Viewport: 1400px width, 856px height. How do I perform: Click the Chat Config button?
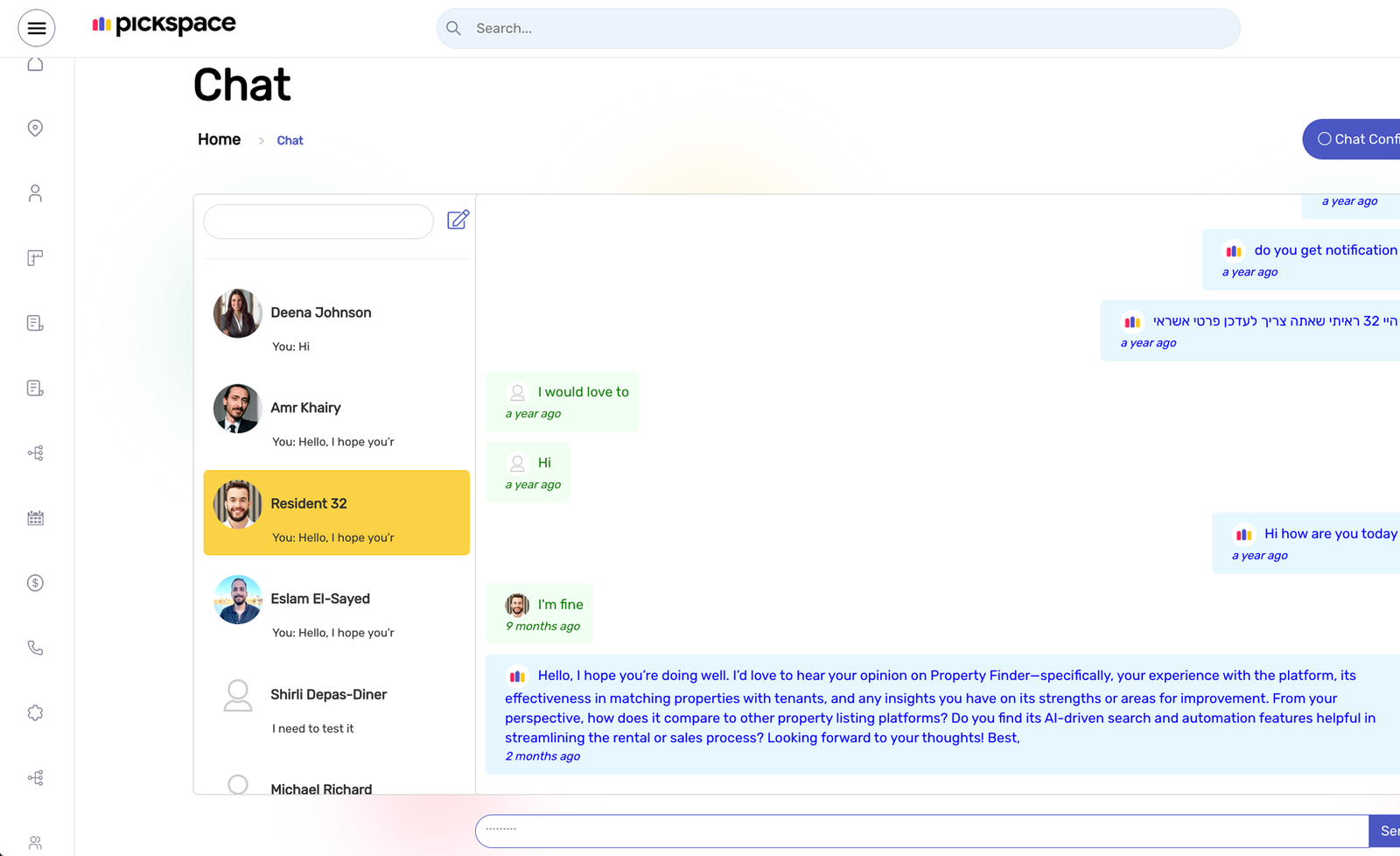coord(1354,139)
